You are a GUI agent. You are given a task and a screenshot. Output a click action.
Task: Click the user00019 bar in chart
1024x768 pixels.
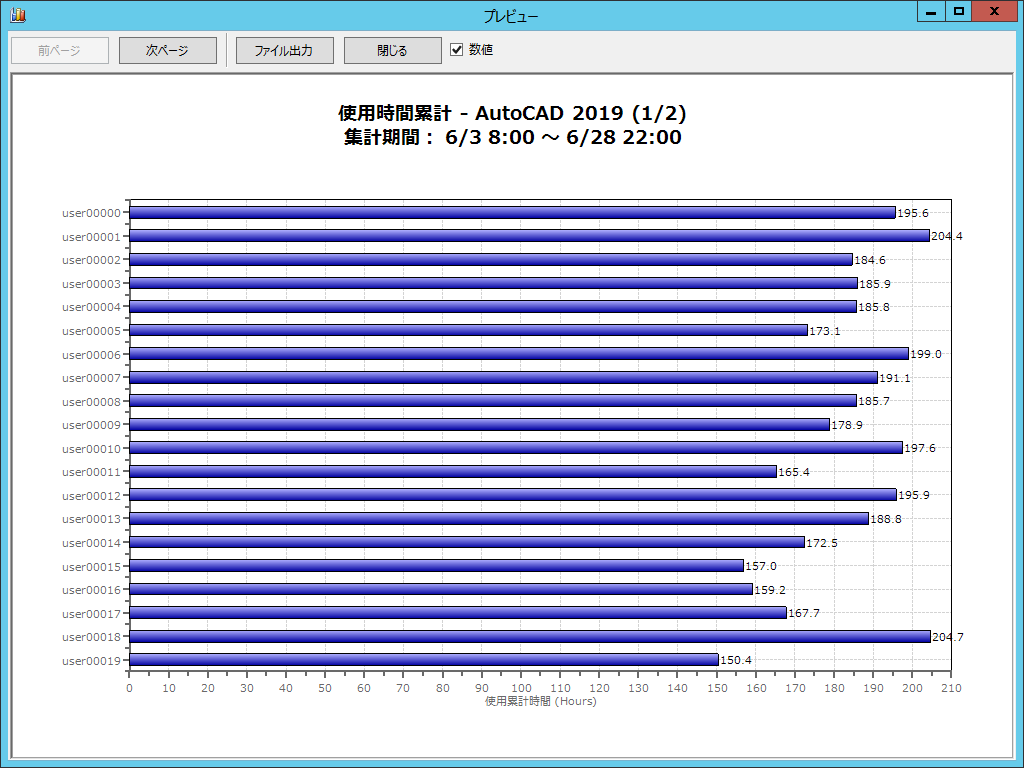click(x=424, y=660)
